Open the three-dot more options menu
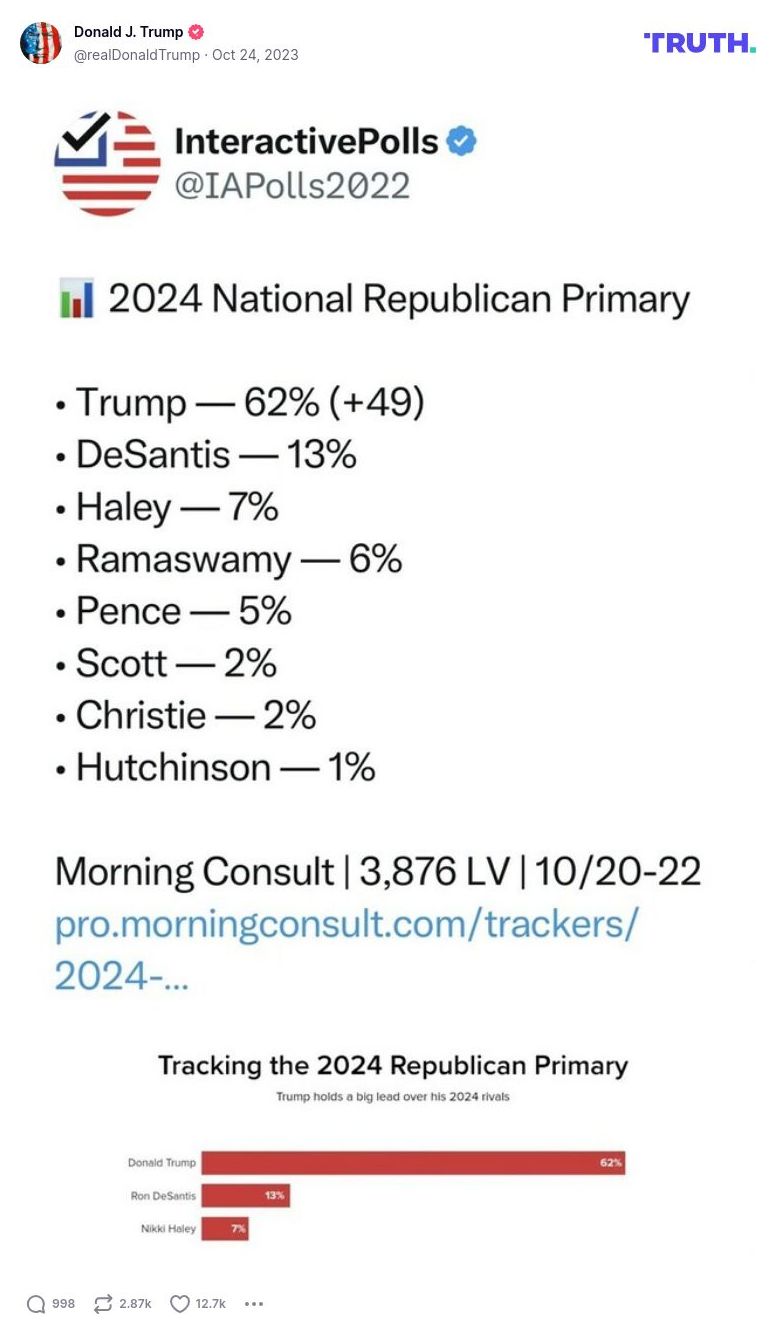The height and width of the screenshot is (1334, 777). (x=254, y=1304)
